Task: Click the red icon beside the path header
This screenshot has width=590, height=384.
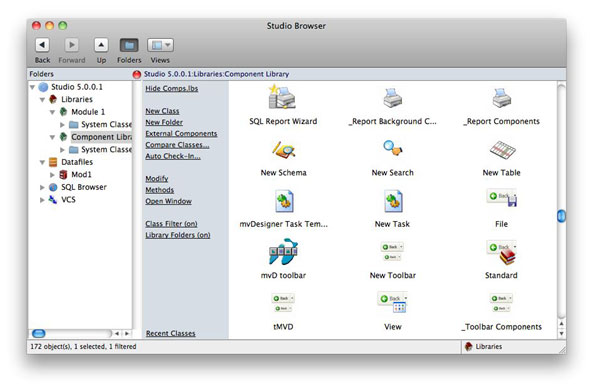Action: (x=137, y=74)
